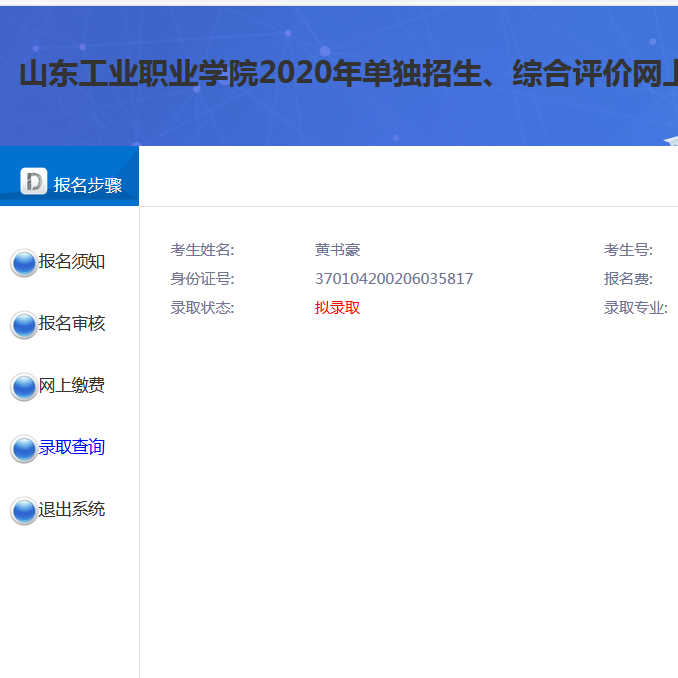Click the student name 黄书豪
This screenshot has height=678, width=678.
[x=337, y=250]
